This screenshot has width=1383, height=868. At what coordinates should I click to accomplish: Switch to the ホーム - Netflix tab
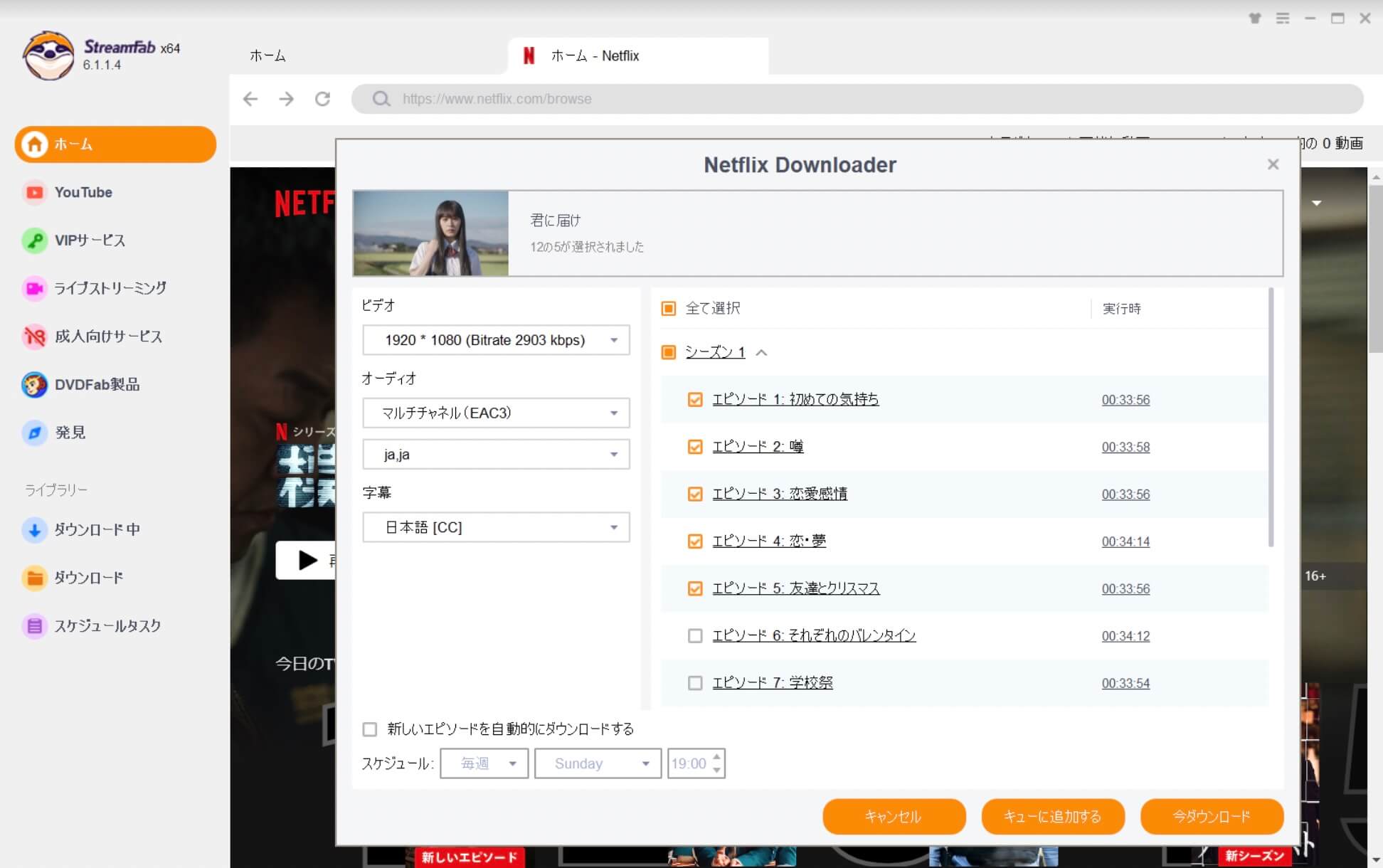pos(638,55)
